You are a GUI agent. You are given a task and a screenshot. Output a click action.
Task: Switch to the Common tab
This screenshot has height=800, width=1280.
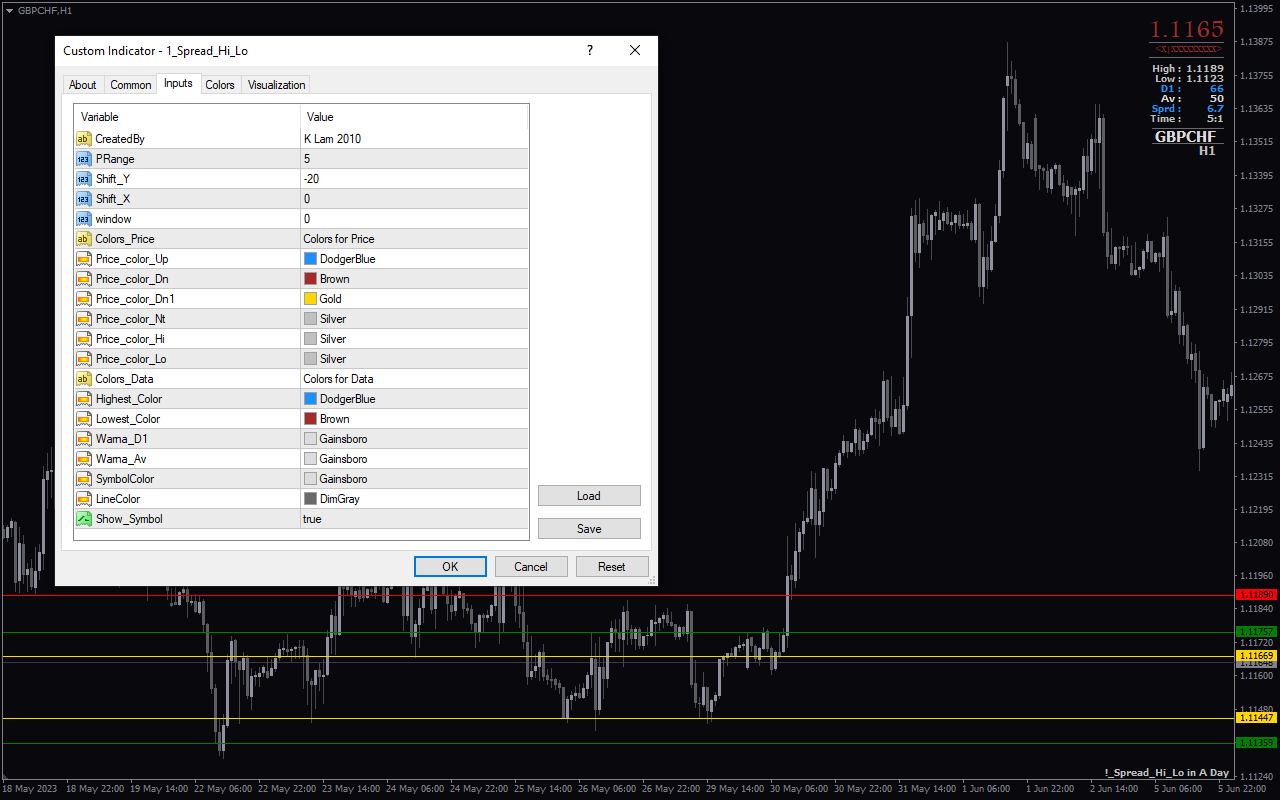131,85
